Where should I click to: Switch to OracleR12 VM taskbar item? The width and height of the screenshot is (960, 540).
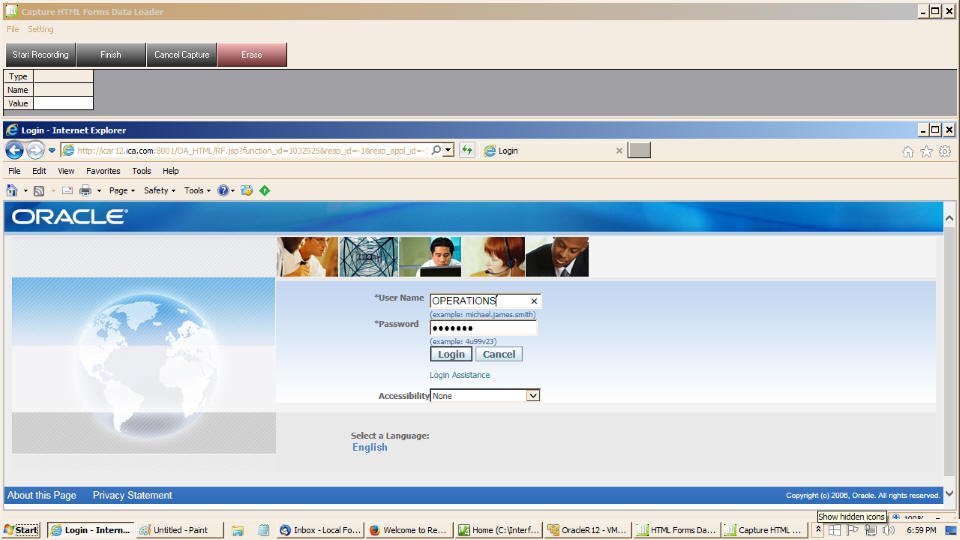tap(588, 530)
